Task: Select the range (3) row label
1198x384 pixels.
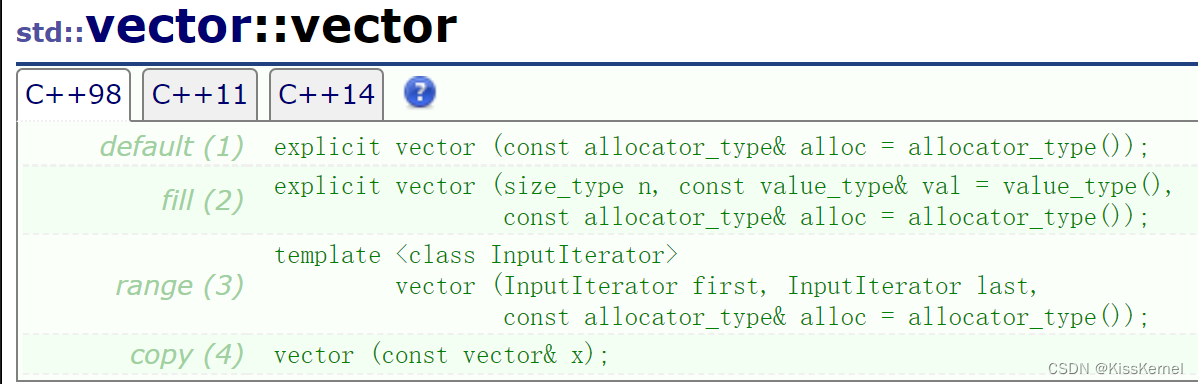Action: point(180,285)
